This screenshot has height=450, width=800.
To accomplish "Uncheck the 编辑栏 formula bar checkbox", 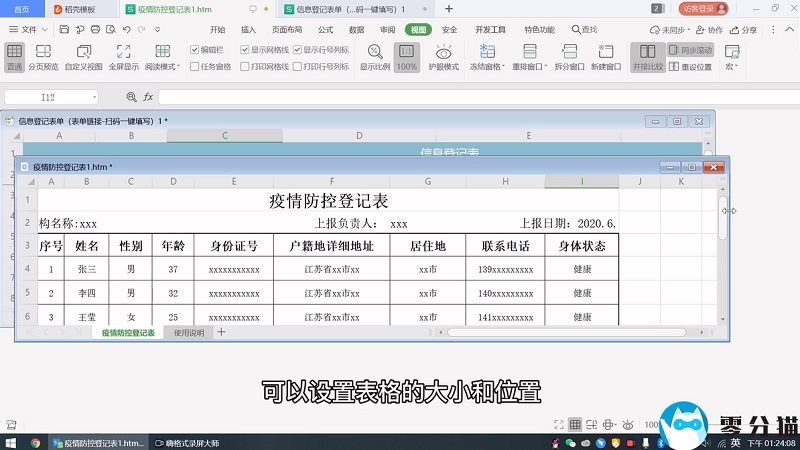I will (195, 49).
